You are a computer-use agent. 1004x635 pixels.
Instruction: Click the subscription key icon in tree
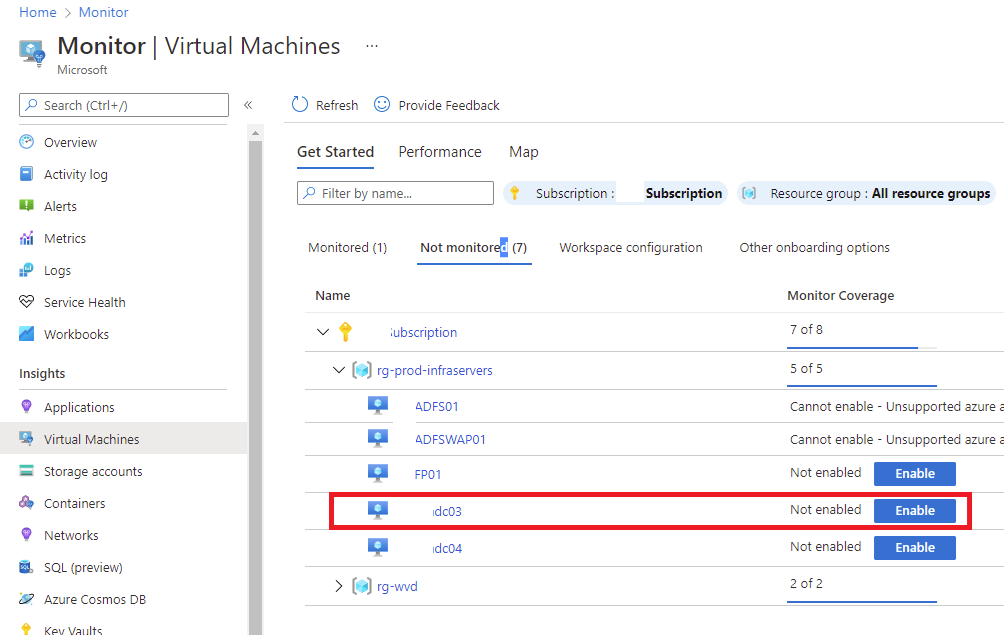(x=345, y=332)
